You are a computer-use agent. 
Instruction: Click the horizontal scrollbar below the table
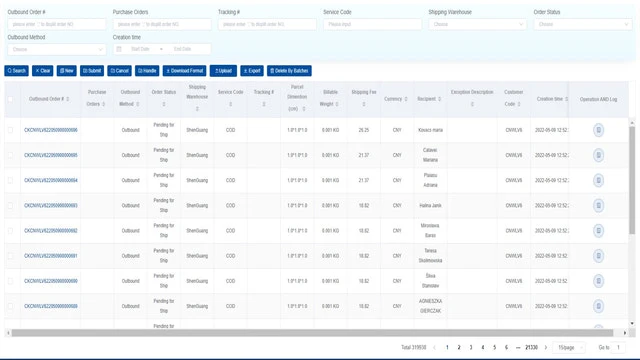click(x=312, y=333)
